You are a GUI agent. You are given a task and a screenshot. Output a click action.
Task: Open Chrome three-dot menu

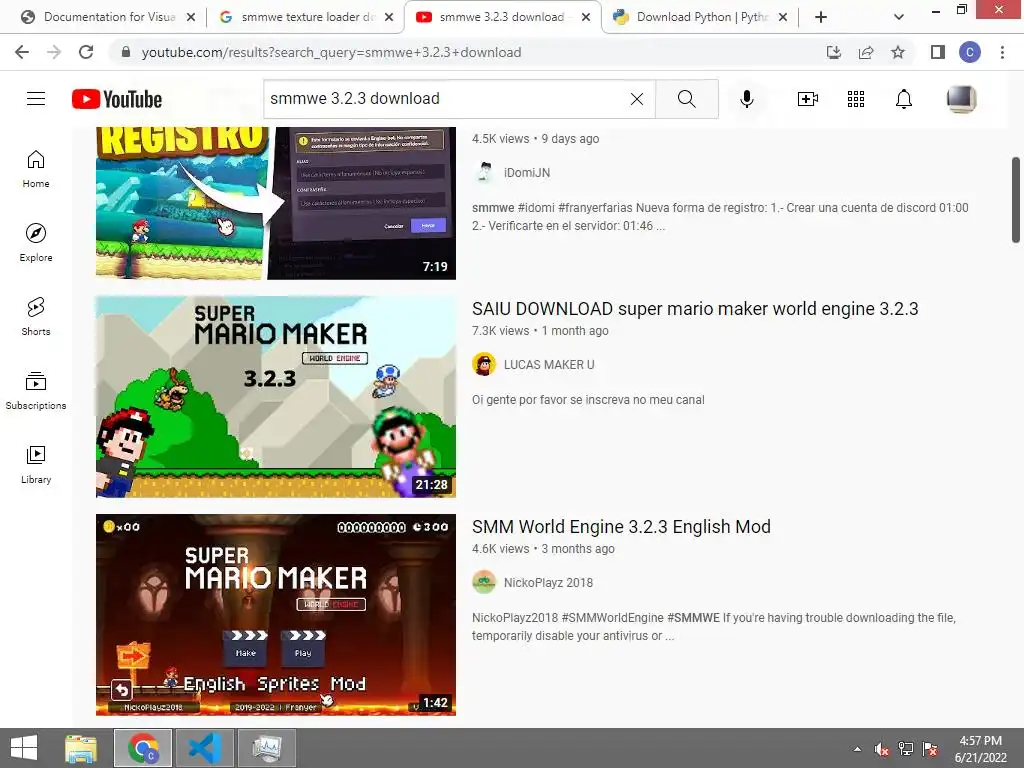tap(1002, 52)
